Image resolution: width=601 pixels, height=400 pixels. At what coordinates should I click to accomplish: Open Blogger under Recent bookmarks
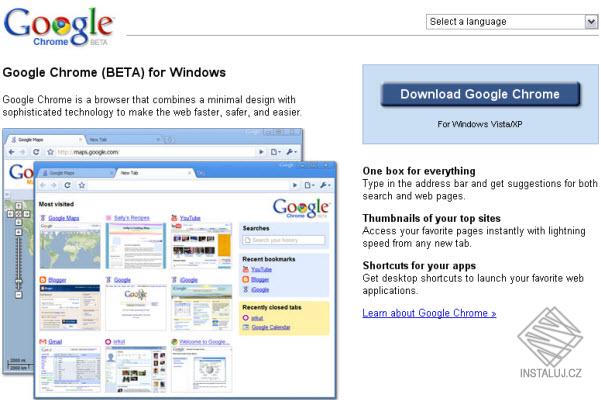point(260,280)
